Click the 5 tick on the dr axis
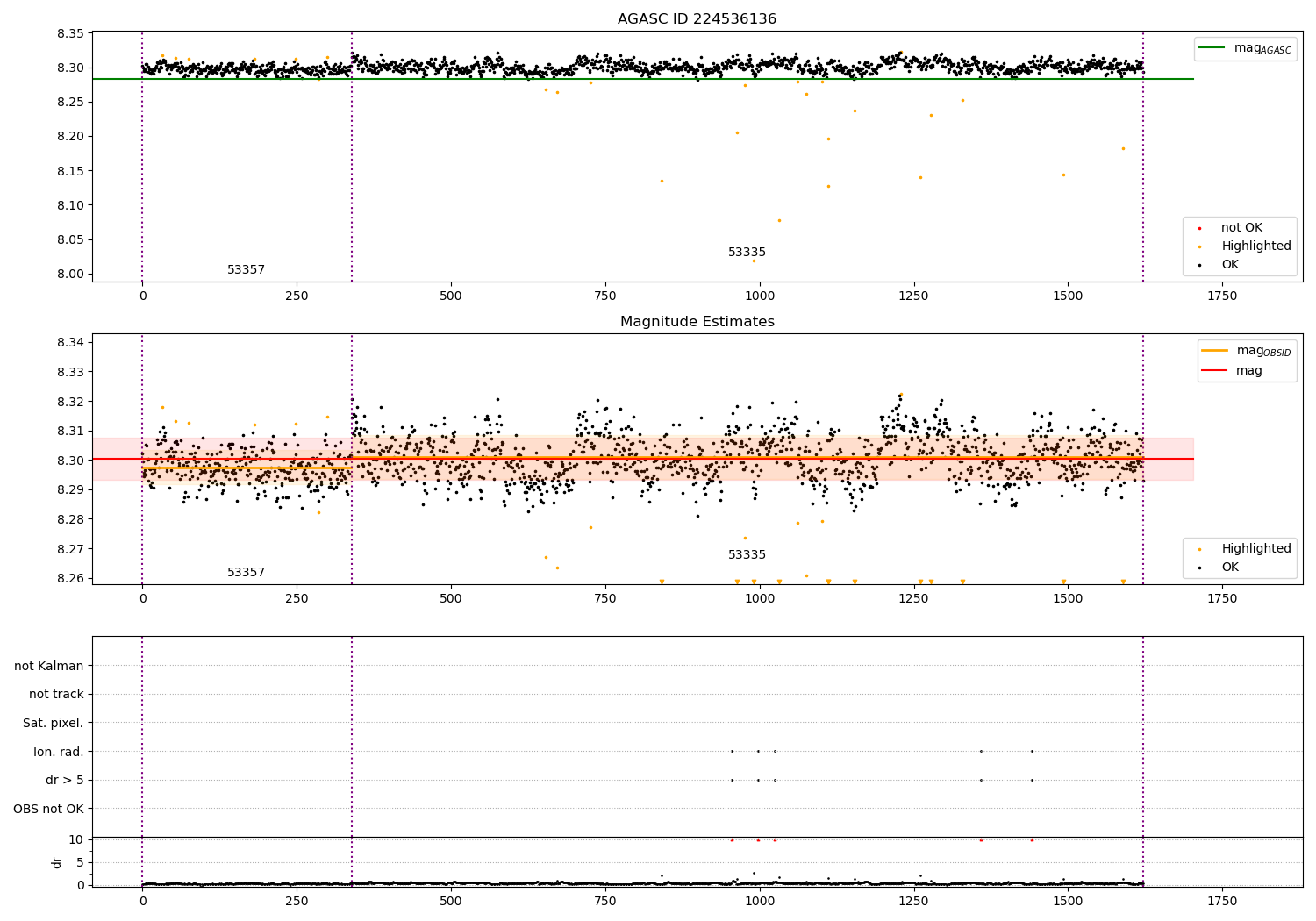 point(80,863)
